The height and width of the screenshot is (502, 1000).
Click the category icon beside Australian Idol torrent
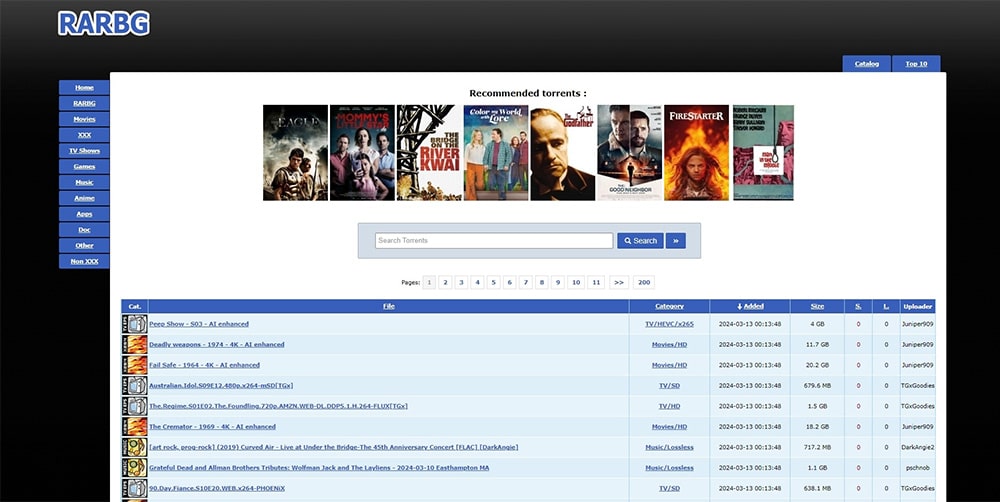(134, 386)
